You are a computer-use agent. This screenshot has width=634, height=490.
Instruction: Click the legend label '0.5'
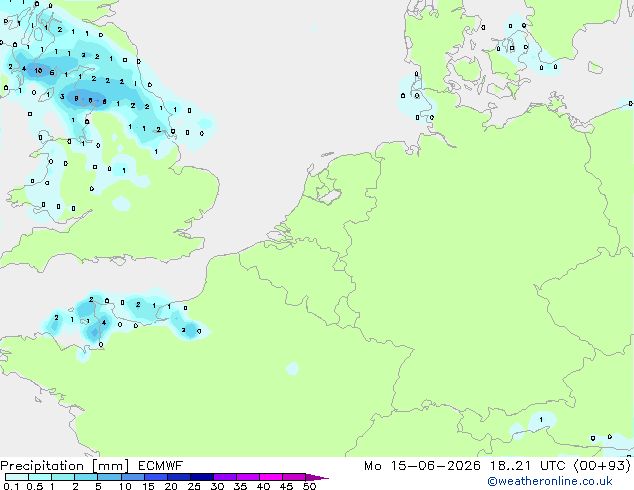point(35,486)
